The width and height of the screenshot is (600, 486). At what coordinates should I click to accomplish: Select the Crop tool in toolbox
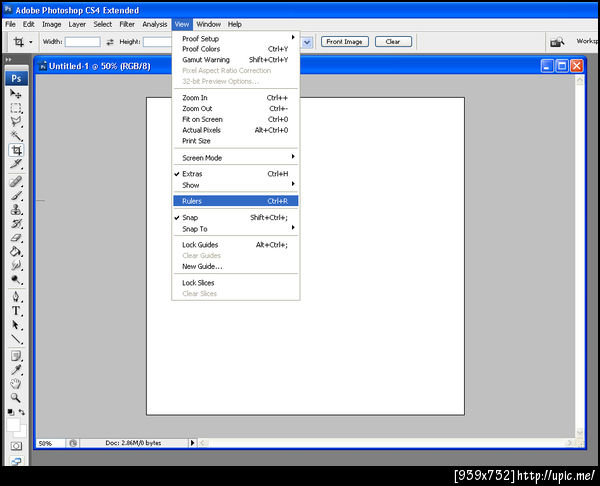16,150
